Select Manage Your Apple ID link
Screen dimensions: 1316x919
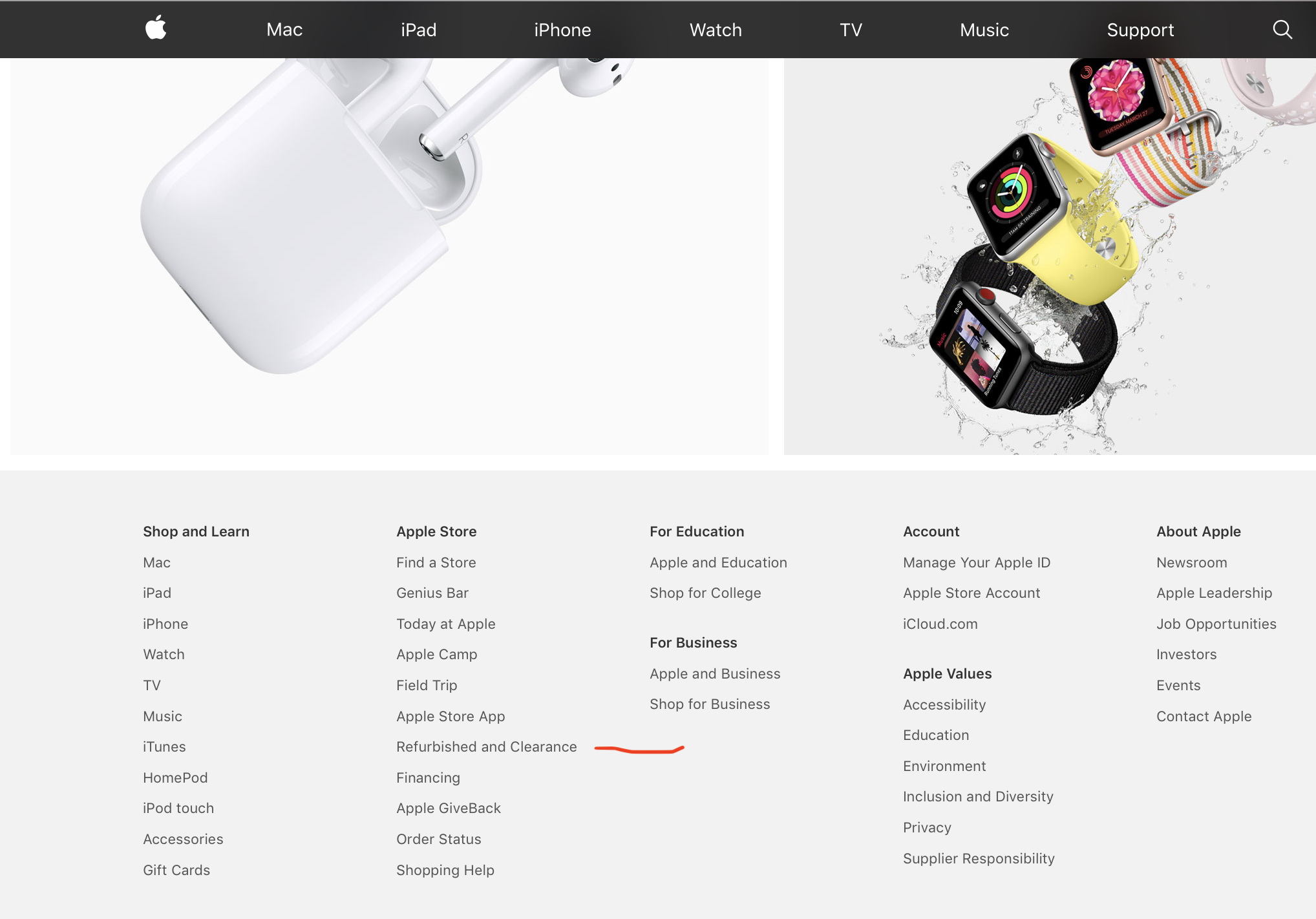(x=977, y=562)
